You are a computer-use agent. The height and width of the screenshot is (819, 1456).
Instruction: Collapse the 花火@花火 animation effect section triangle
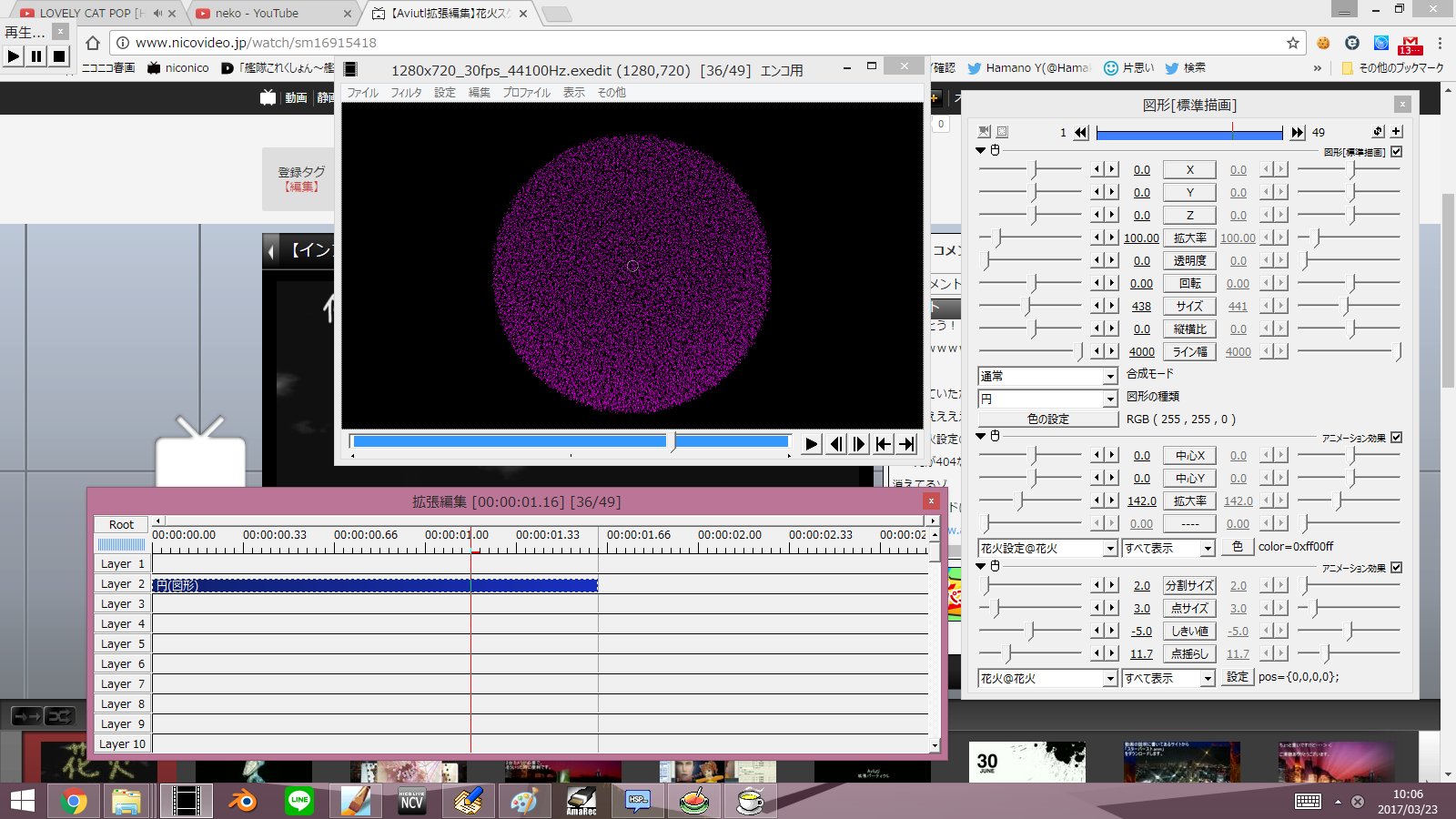coord(981,566)
